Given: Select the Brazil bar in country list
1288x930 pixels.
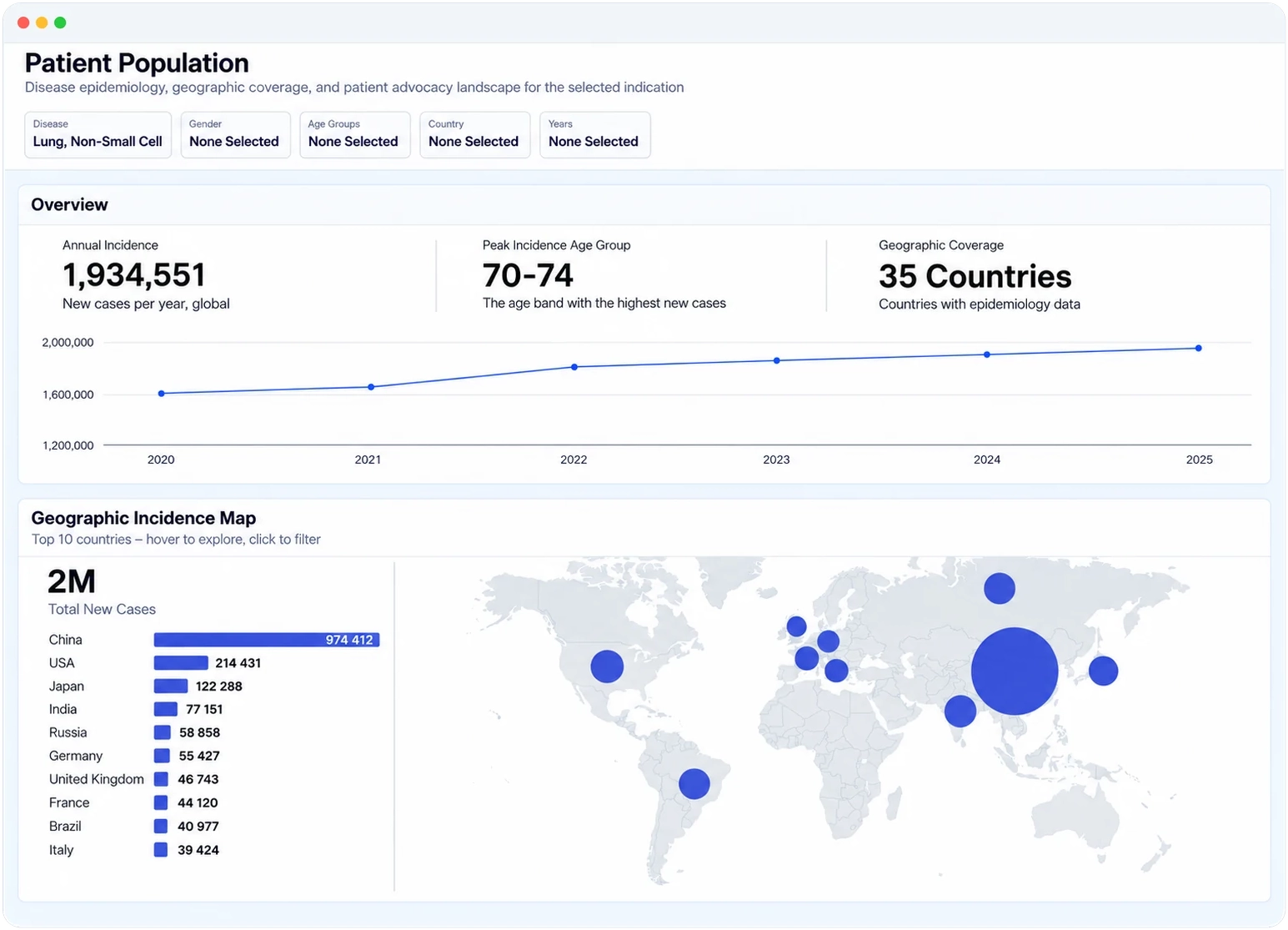Looking at the screenshot, I should pyautogui.click(x=161, y=826).
